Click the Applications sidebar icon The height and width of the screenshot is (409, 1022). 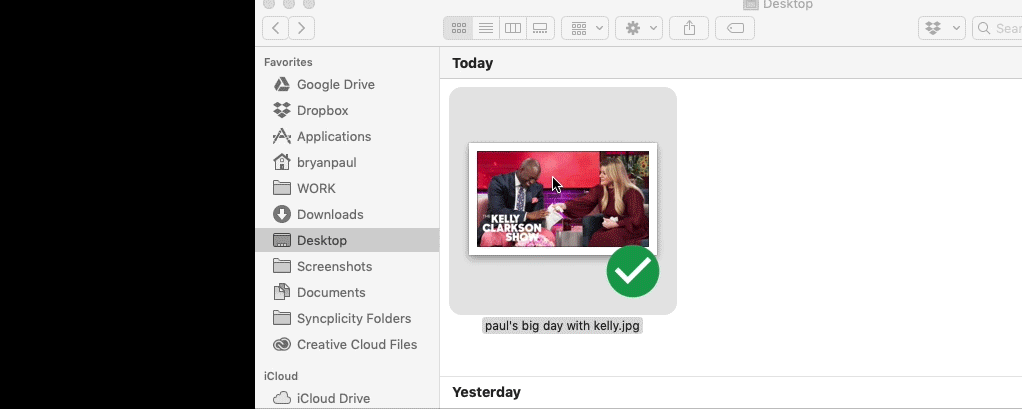click(282, 136)
